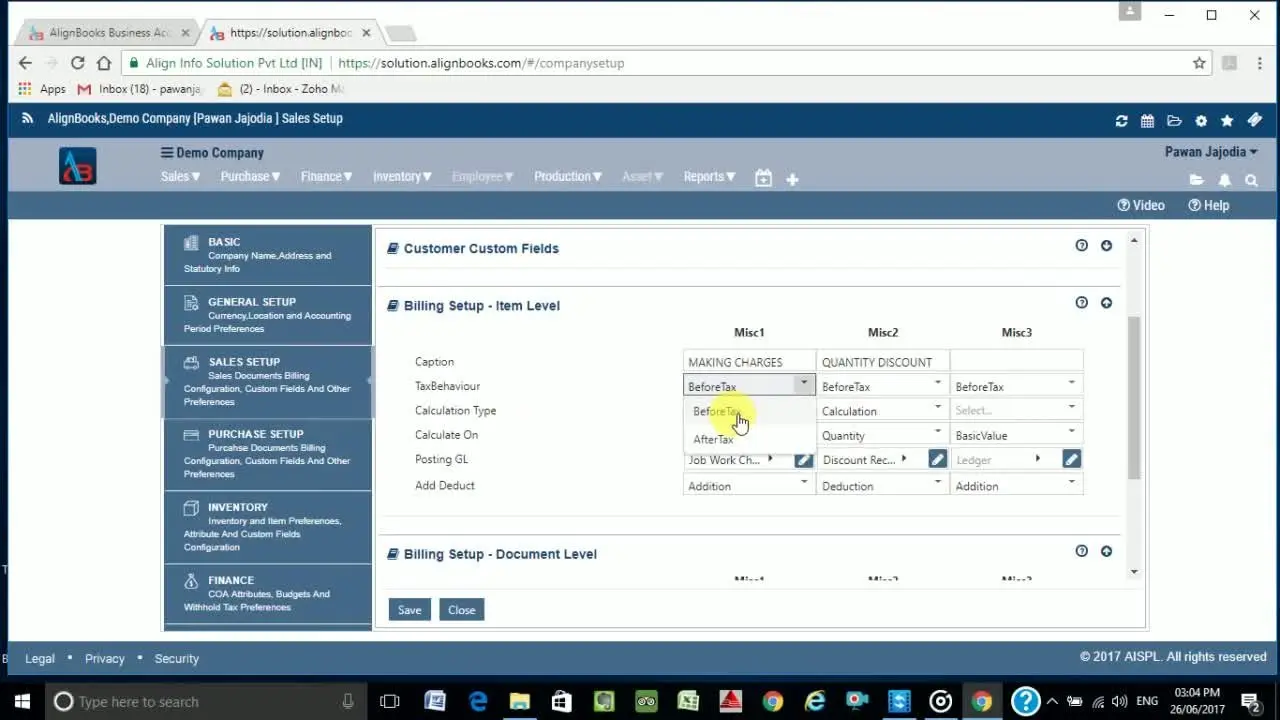This screenshot has height=720, width=1280.
Task: Edit Posting GL ledger for Misc2
Action: pos(937,459)
